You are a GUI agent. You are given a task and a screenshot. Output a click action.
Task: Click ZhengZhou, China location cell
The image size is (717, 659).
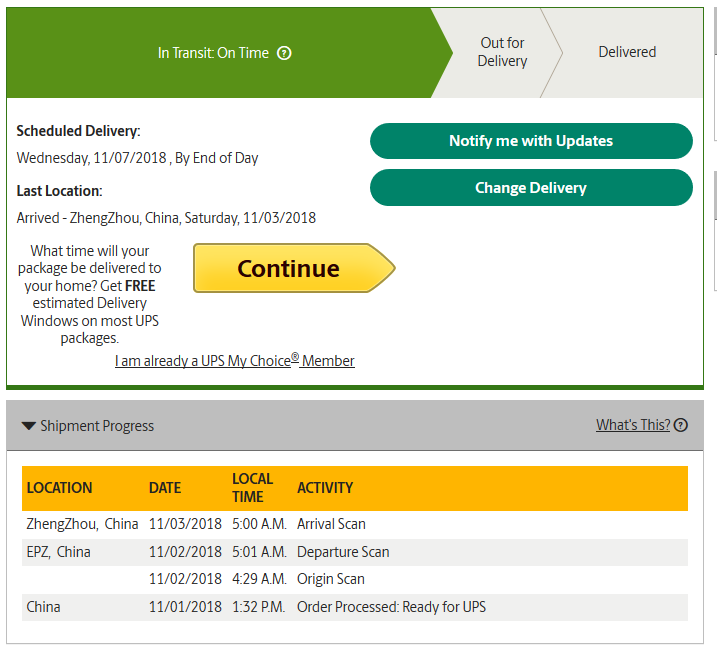[82, 524]
